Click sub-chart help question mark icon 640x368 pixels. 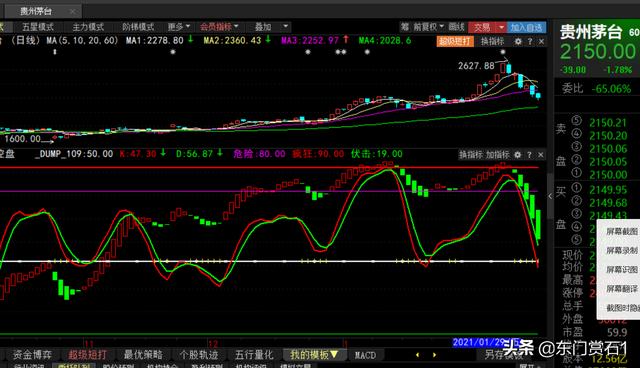point(529,155)
